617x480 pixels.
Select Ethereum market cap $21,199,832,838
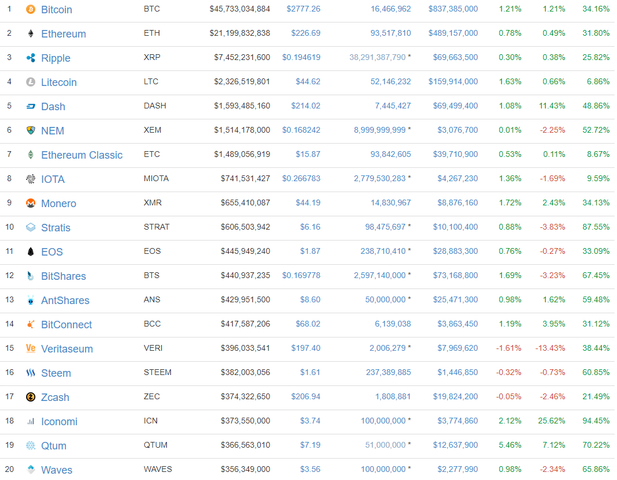click(240, 33)
